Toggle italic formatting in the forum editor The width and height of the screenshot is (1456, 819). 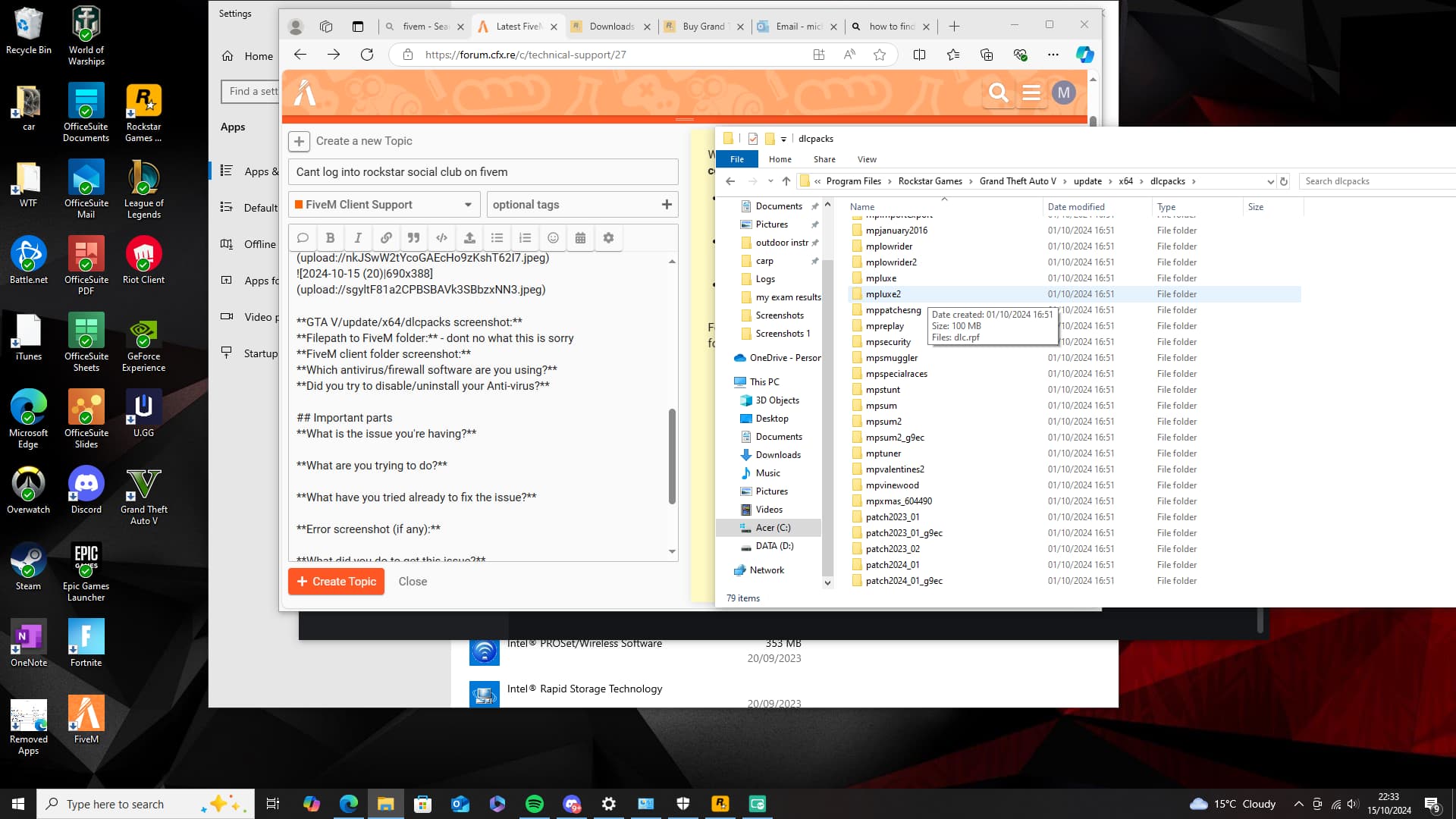pyautogui.click(x=358, y=238)
